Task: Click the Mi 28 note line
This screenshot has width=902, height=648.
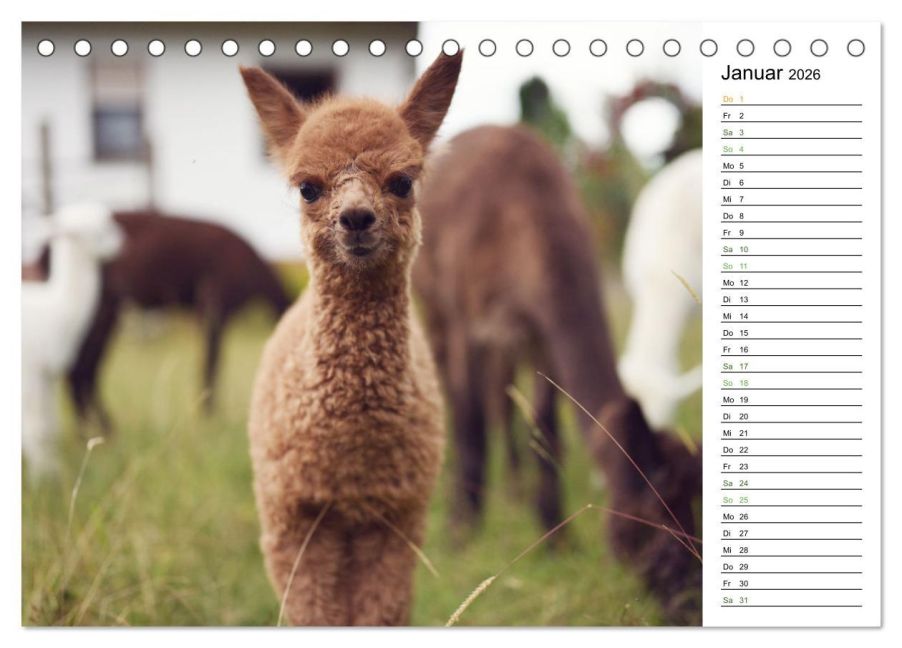Action: tap(790, 549)
